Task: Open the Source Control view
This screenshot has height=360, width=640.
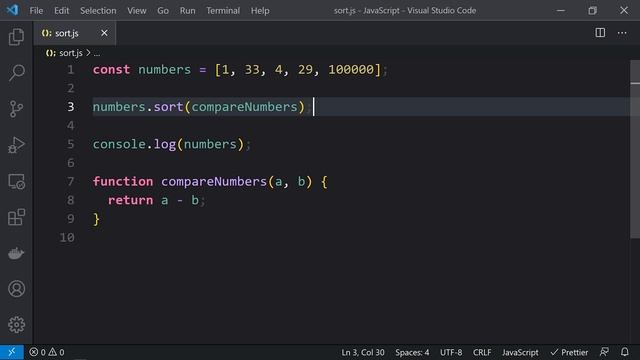Action: [x=16, y=109]
